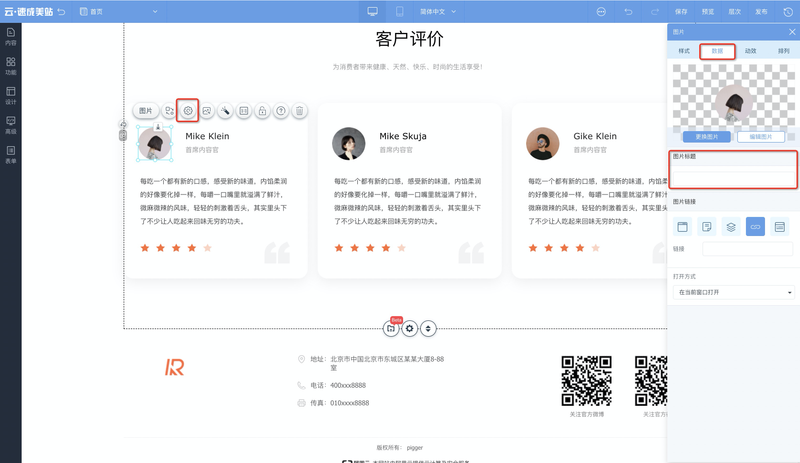This screenshot has height=463, width=800.
Task: Click the 关注官方微博 QR code
Action: click(x=587, y=381)
